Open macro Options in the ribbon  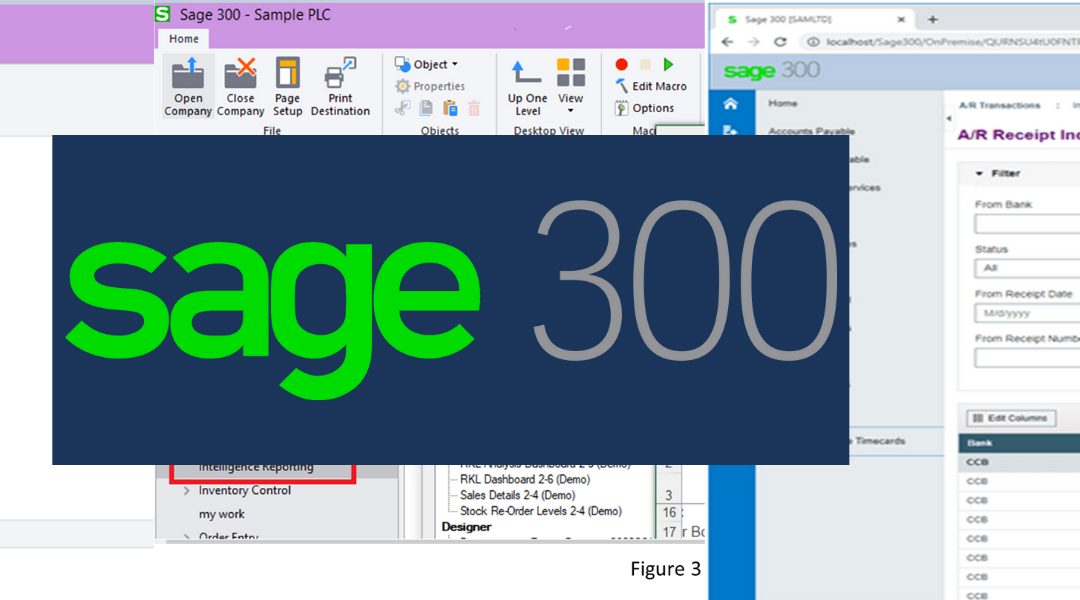click(x=644, y=108)
